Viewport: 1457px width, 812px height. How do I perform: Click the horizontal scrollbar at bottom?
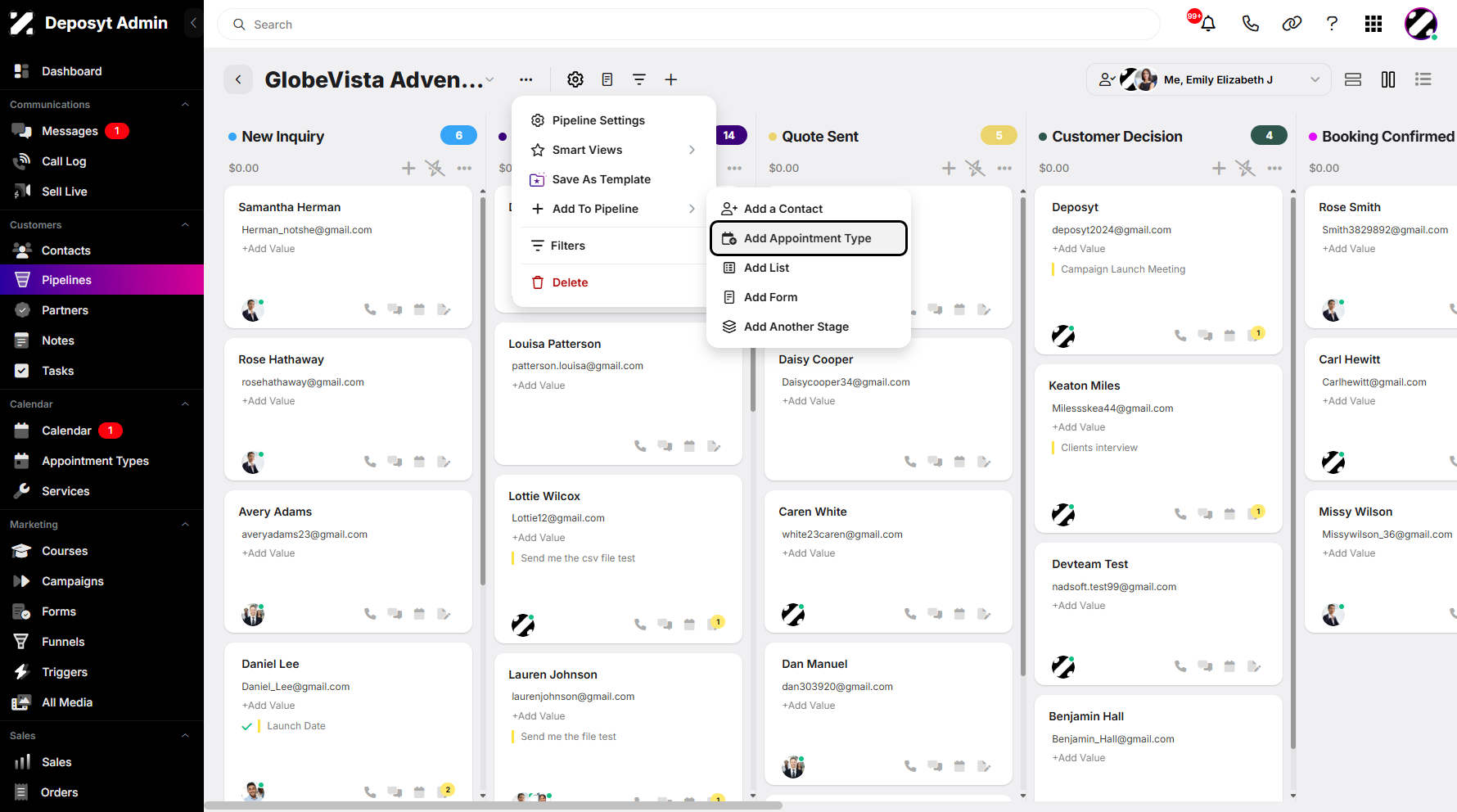point(494,805)
